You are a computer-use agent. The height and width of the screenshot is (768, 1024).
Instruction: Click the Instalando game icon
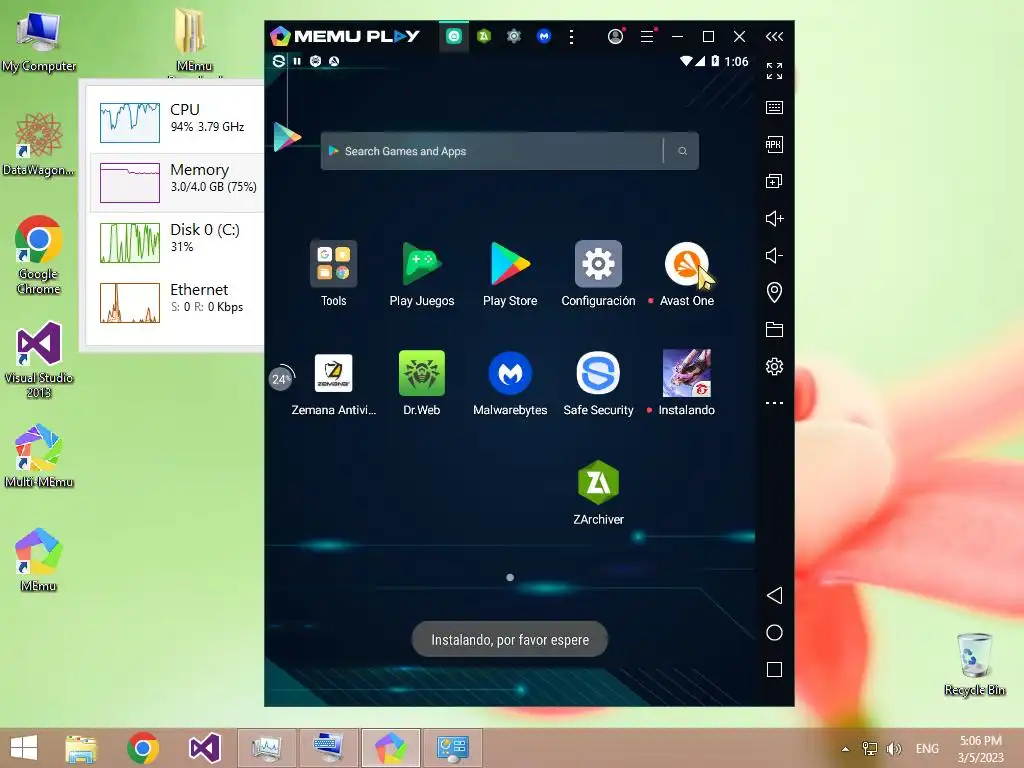coord(686,374)
